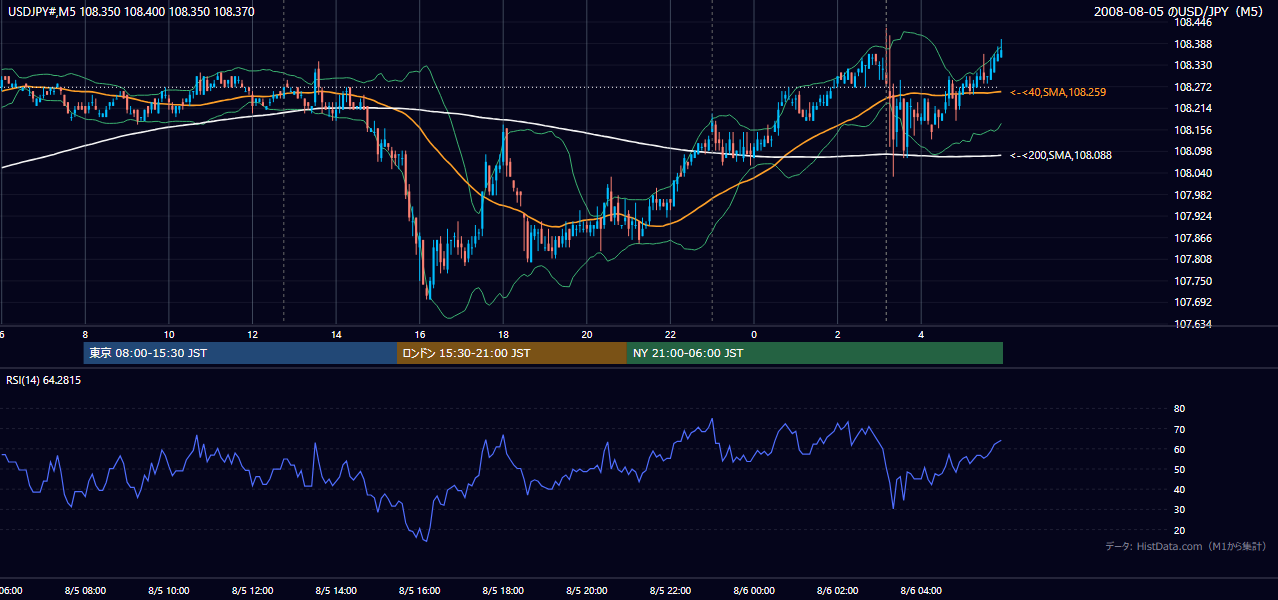
Task: Click the 108.098 price axis value
Action: point(1191,151)
